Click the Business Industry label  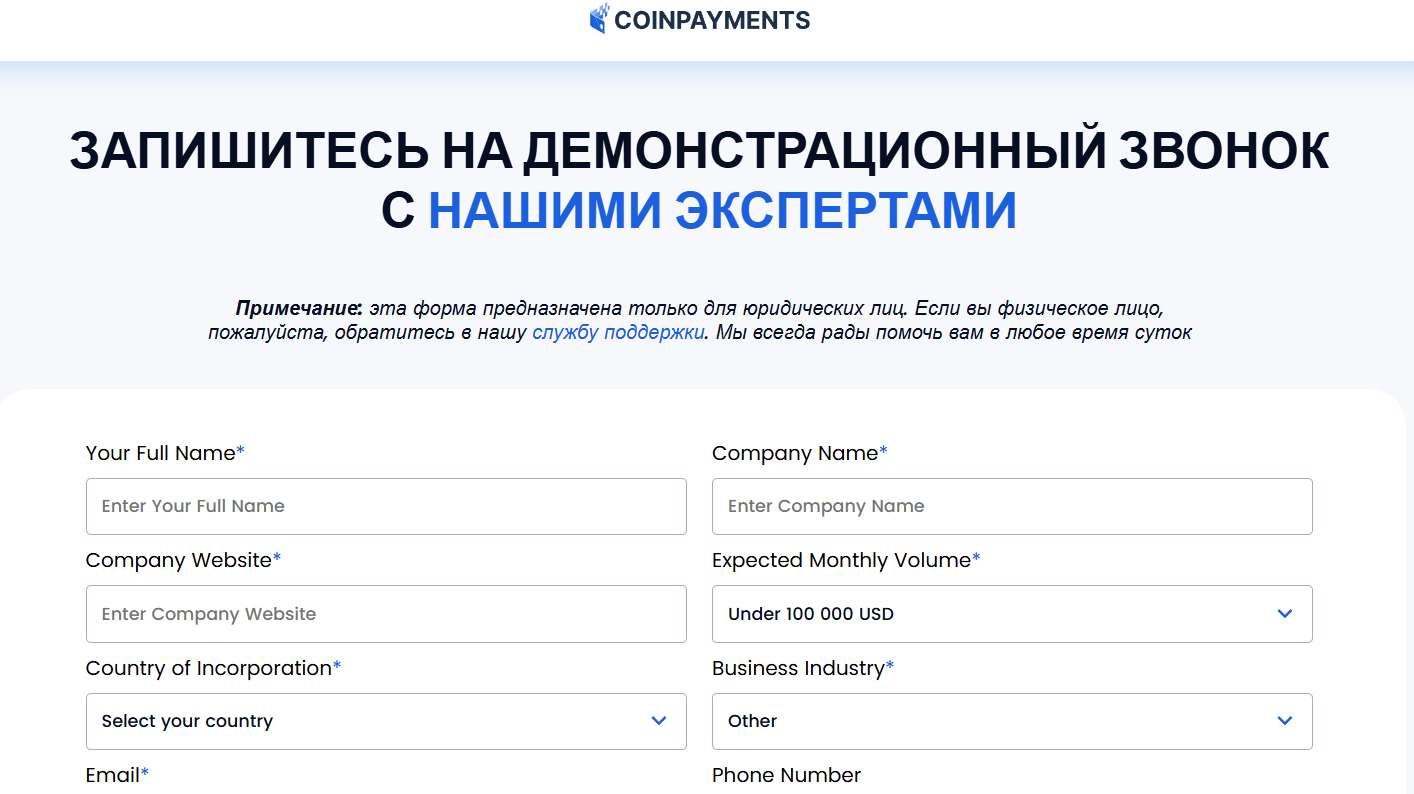[803, 668]
